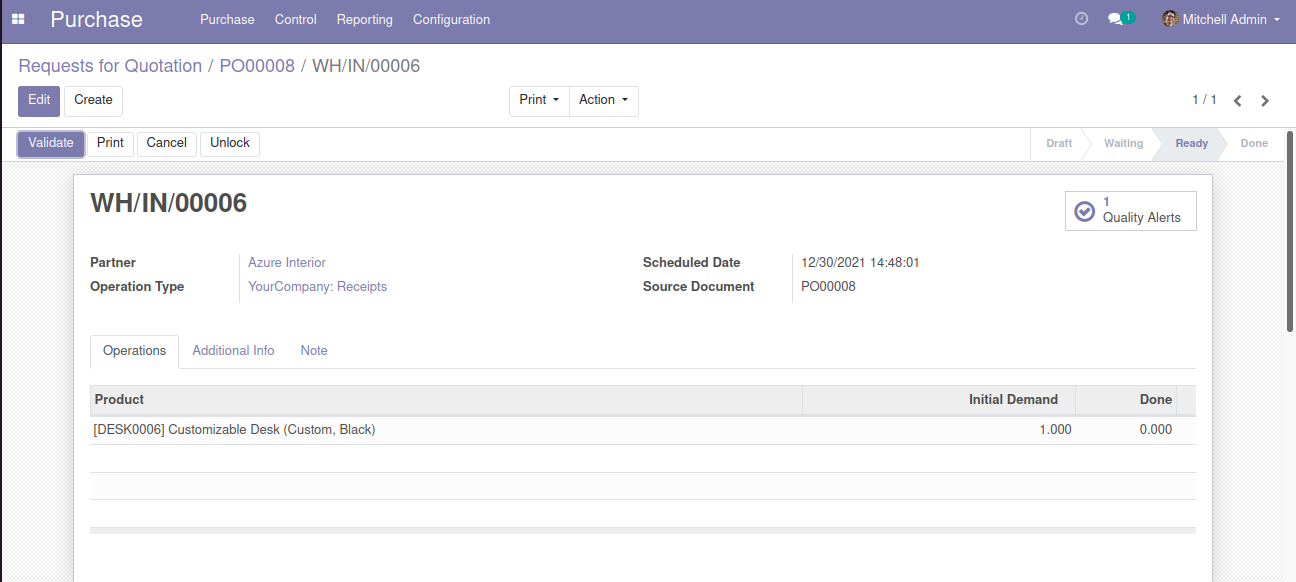Viewport: 1296px width, 582px height.
Task: Open the apps grid menu icon
Action: click(x=18, y=19)
